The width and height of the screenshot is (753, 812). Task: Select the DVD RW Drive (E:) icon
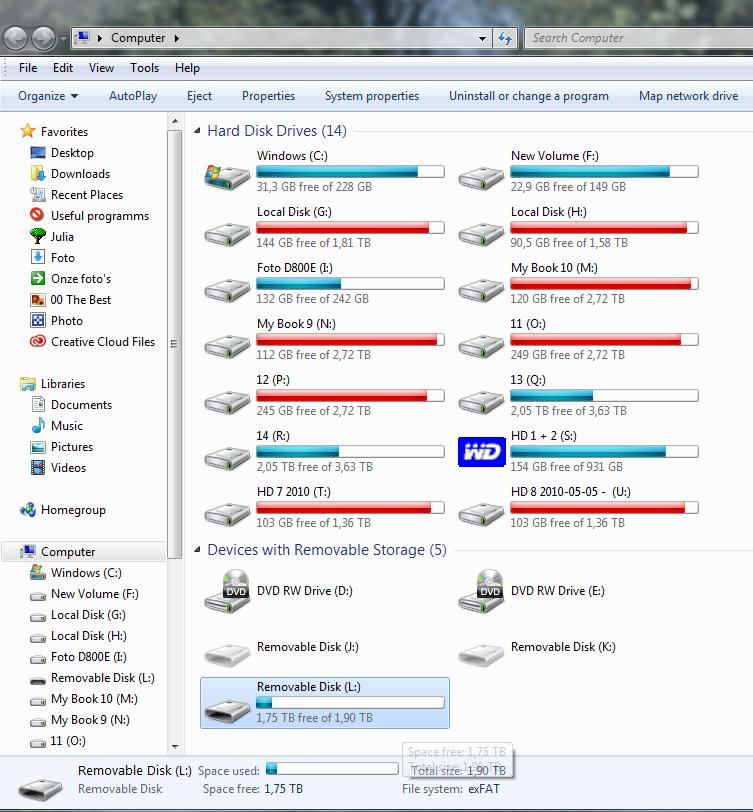tap(481, 591)
